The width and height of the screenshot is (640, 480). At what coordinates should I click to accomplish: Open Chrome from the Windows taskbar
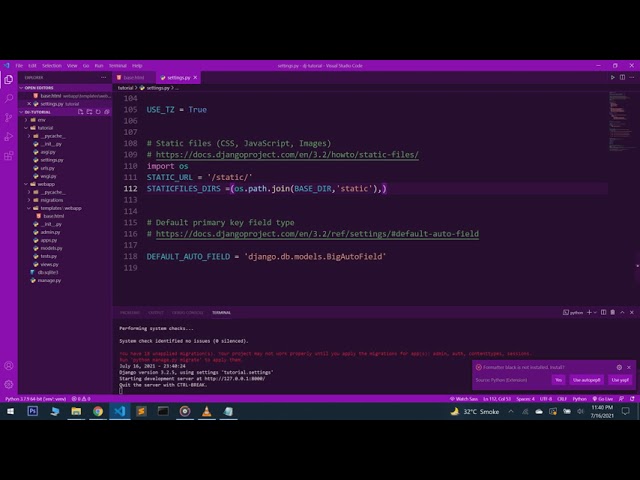click(x=98, y=411)
